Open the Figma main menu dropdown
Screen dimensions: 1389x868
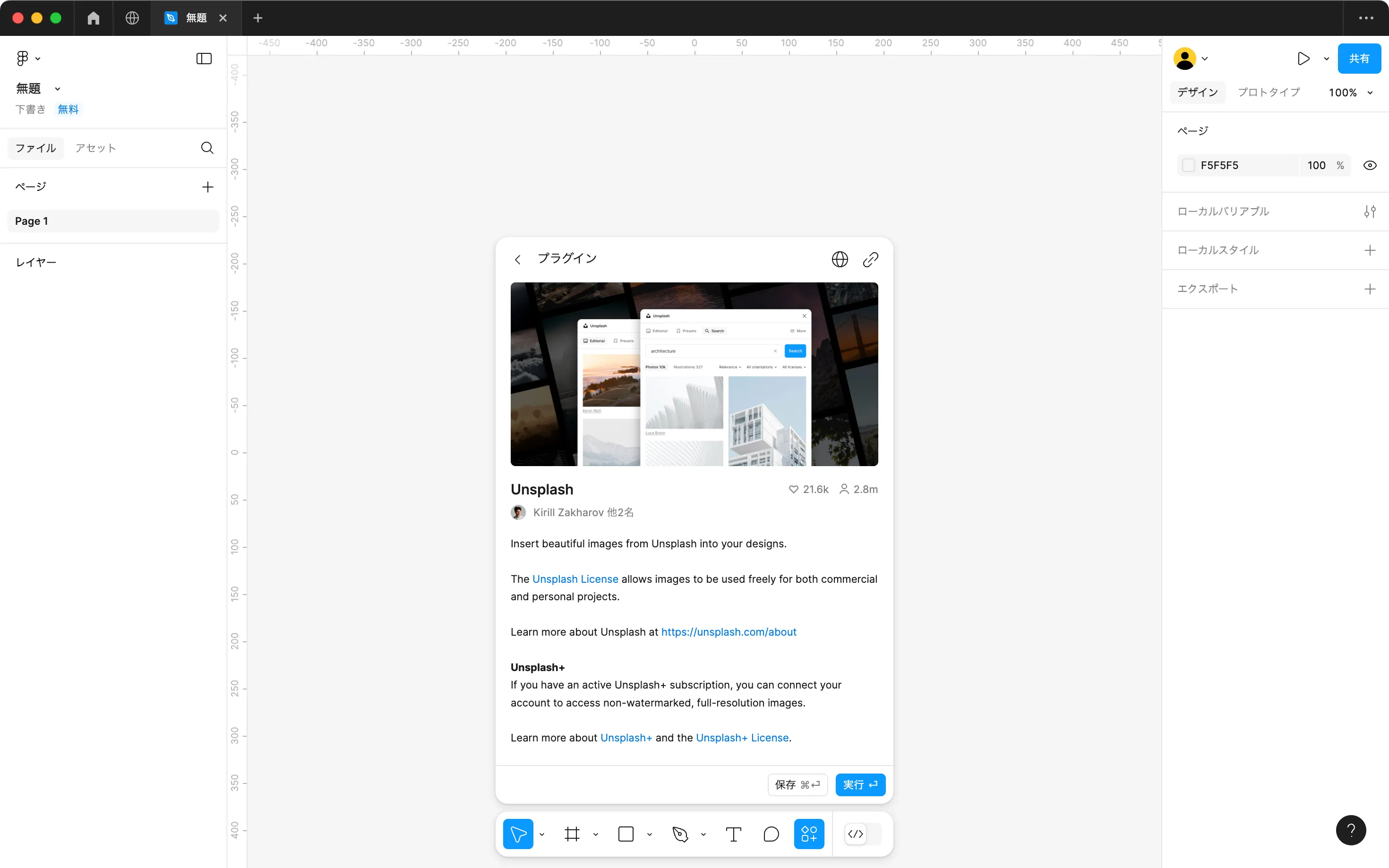27,59
